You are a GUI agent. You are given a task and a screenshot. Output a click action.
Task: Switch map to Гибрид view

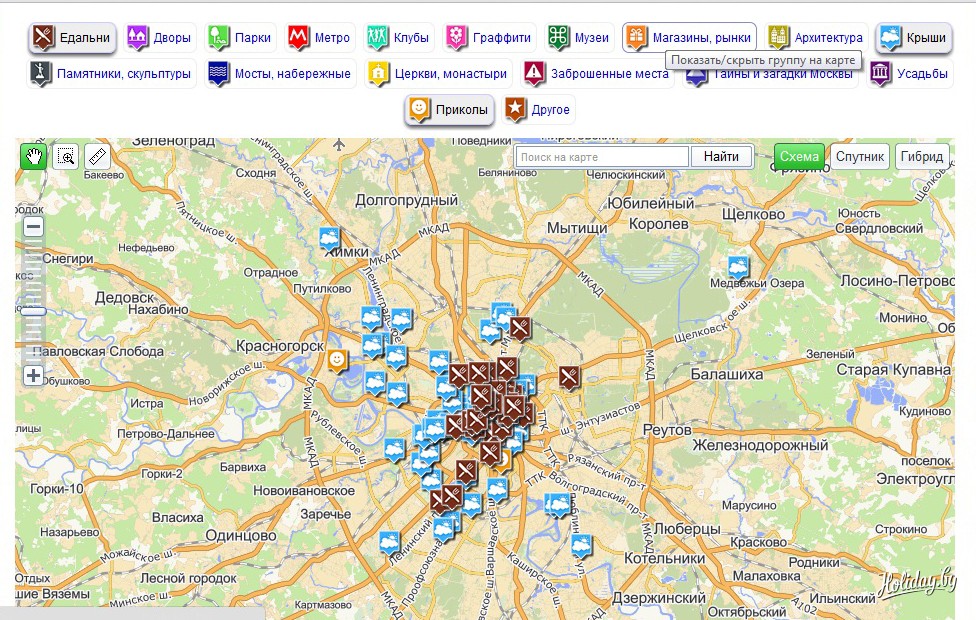(921, 157)
